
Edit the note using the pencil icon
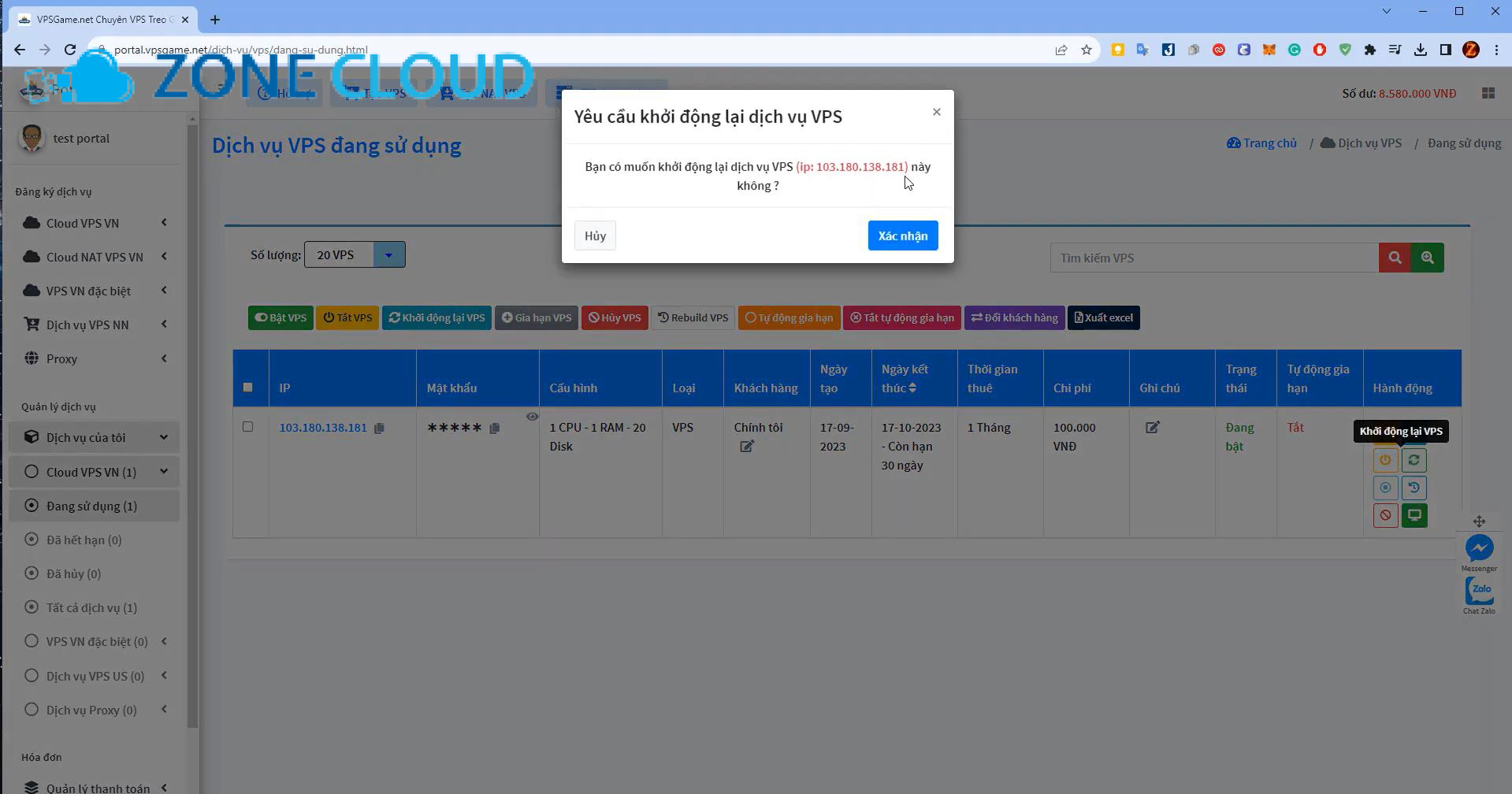(1152, 427)
